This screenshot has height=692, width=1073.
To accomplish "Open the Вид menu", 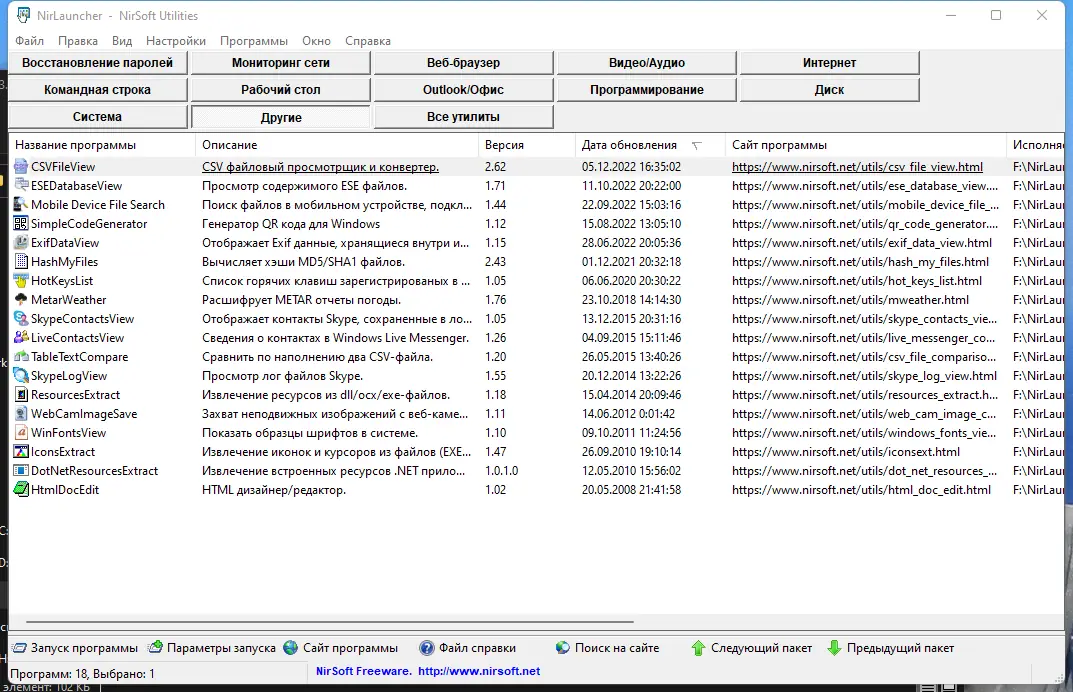I will 122,41.
